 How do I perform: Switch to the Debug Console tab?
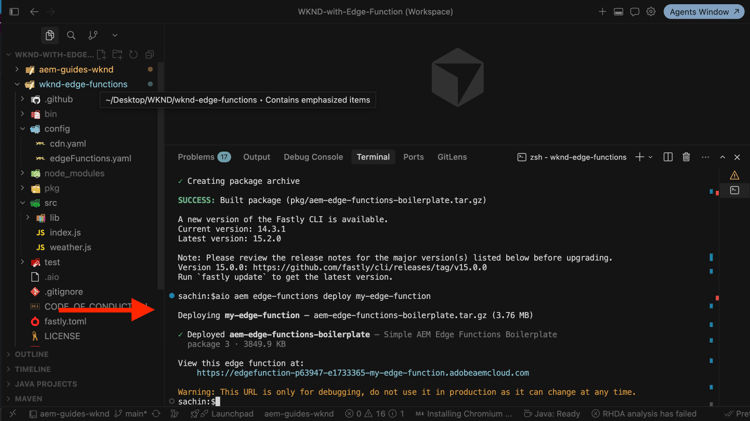(313, 157)
